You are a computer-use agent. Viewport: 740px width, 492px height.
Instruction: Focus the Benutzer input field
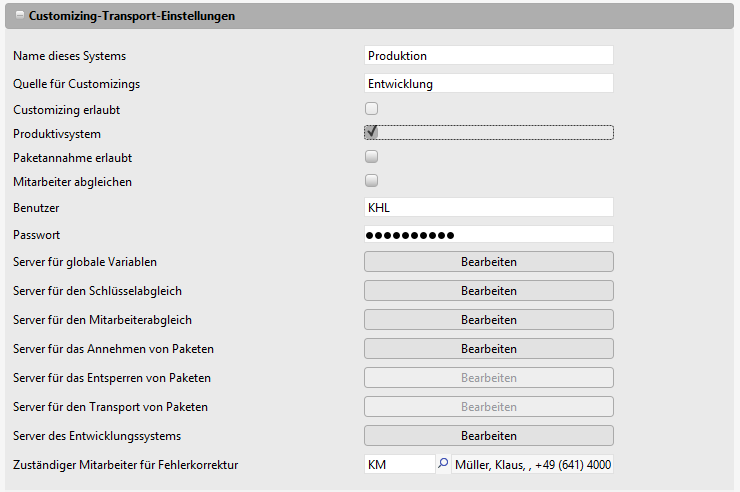pyautogui.click(x=488, y=207)
